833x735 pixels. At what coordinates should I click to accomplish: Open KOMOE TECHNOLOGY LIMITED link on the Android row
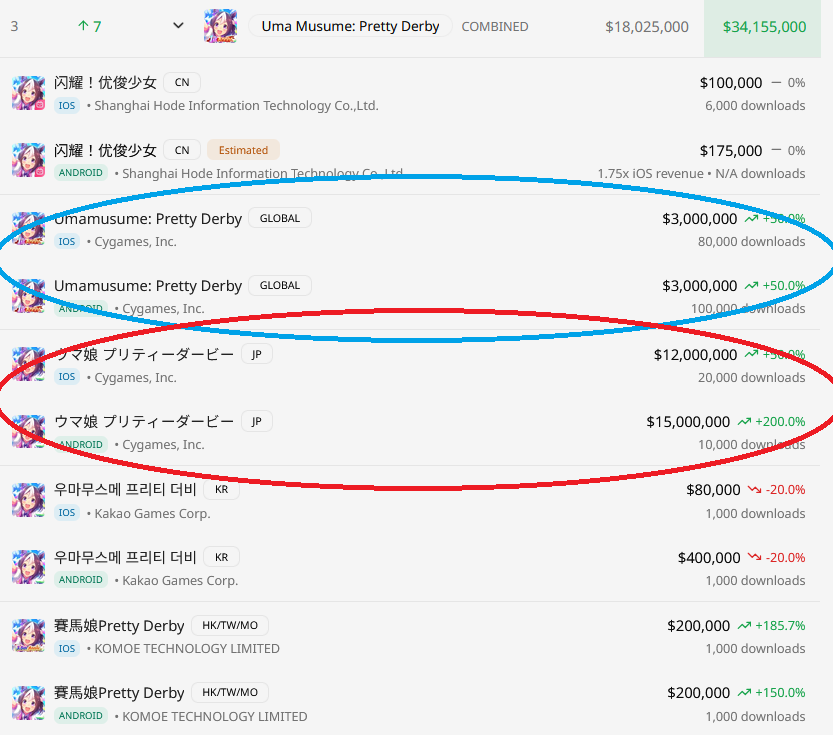coord(215,716)
